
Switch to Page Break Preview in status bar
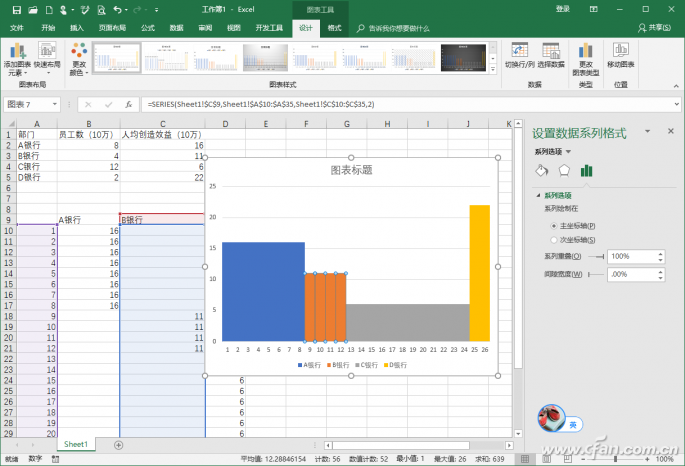coord(567,459)
